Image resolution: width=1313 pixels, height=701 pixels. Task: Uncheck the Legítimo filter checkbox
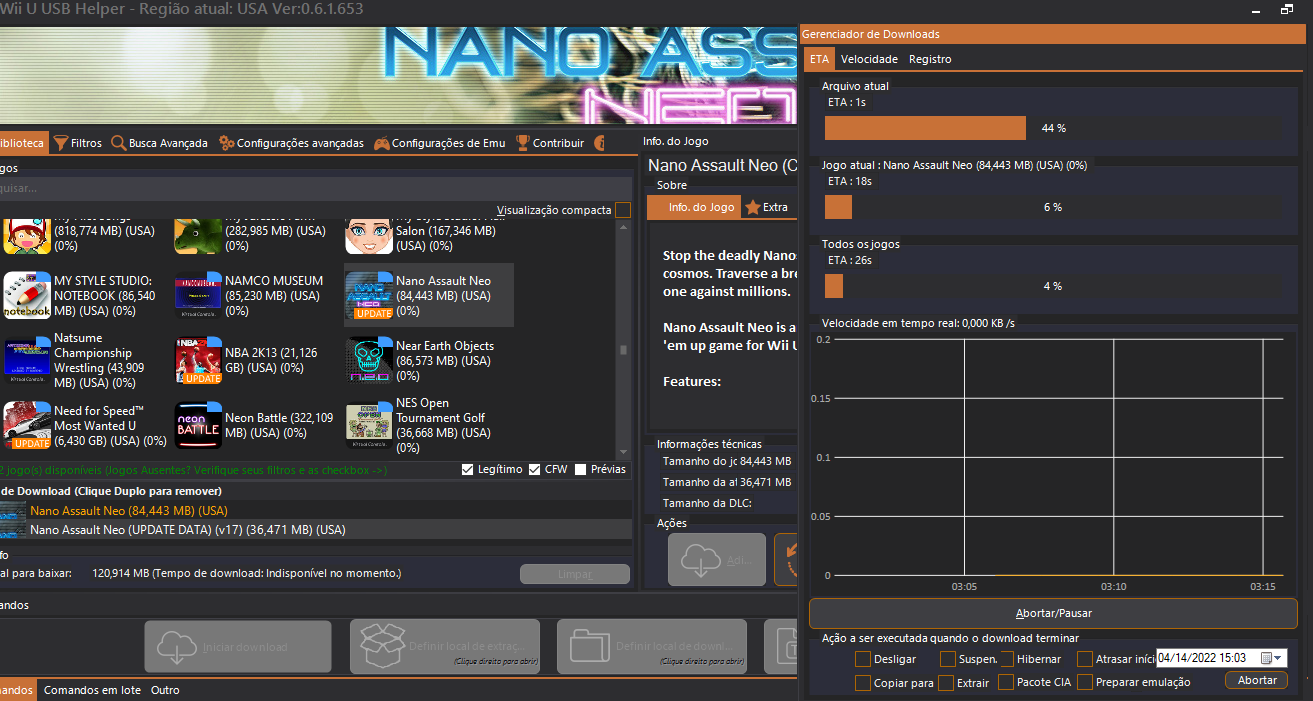[468, 470]
